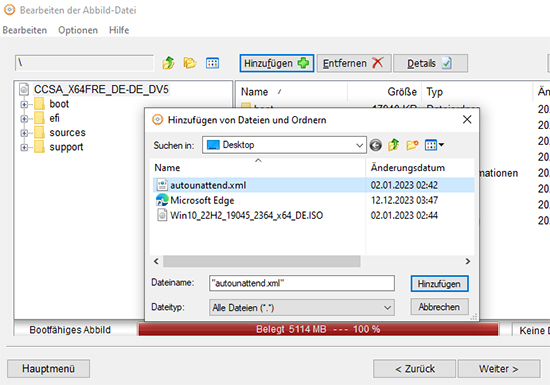Create new folder via dialog icon
Viewport: 550px width, 385px height.
click(412, 145)
